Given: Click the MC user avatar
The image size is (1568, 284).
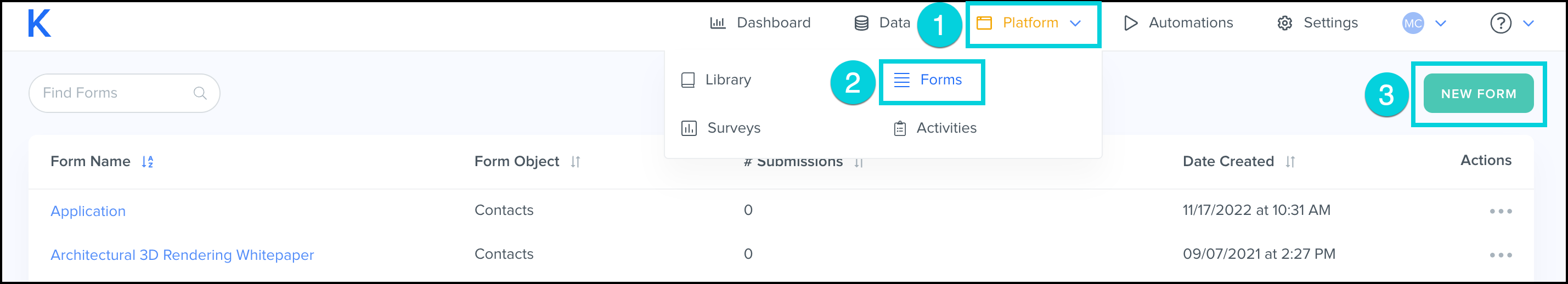Looking at the screenshot, I should (1412, 24).
